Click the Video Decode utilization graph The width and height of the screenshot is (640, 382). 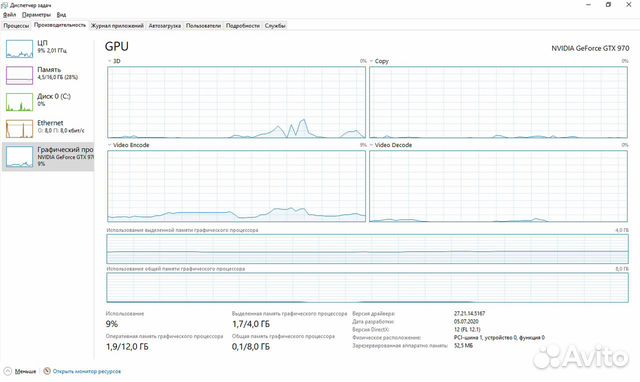(x=498, y=186)
